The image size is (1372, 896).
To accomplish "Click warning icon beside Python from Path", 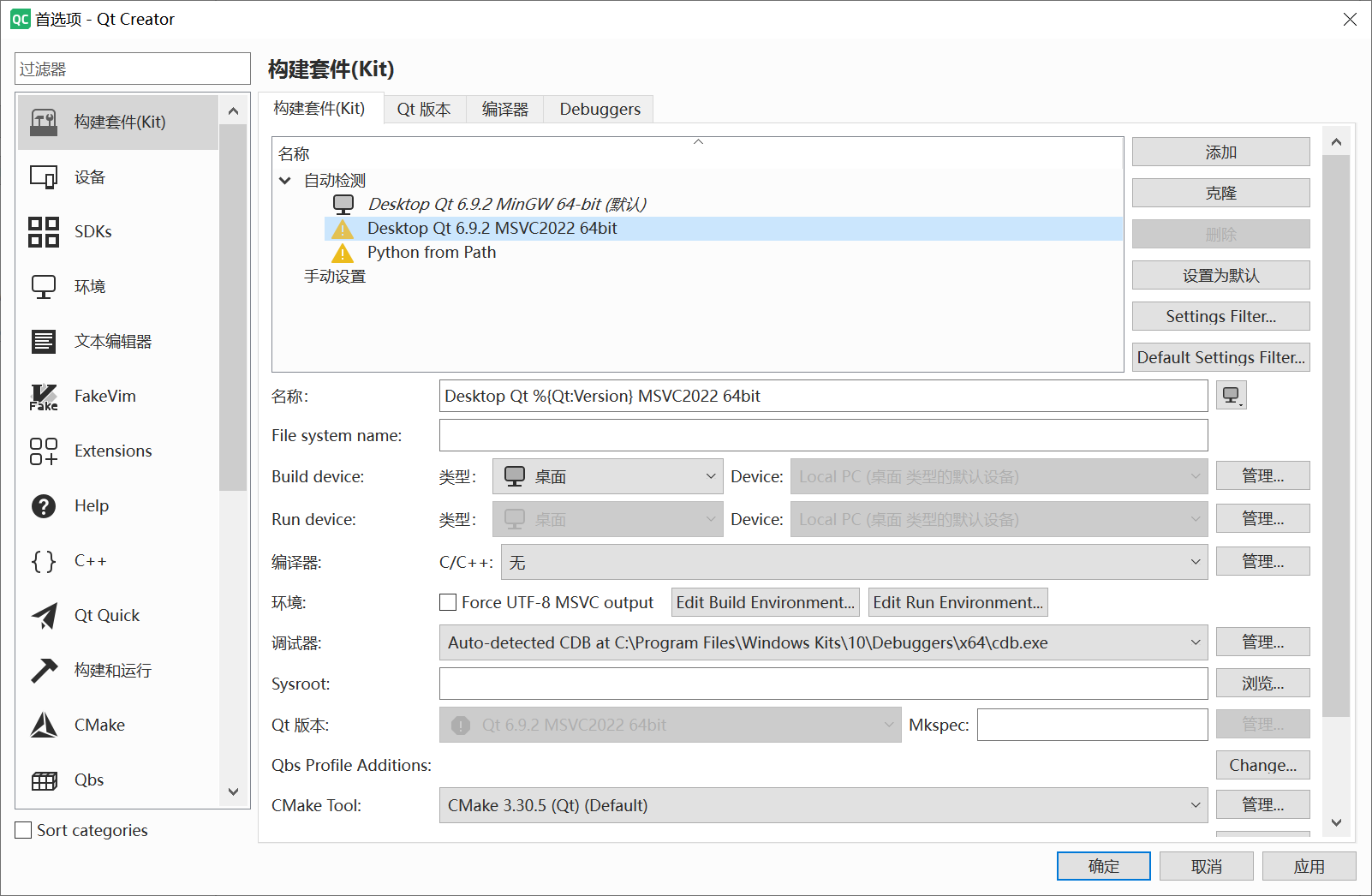I will click(343, 253).
